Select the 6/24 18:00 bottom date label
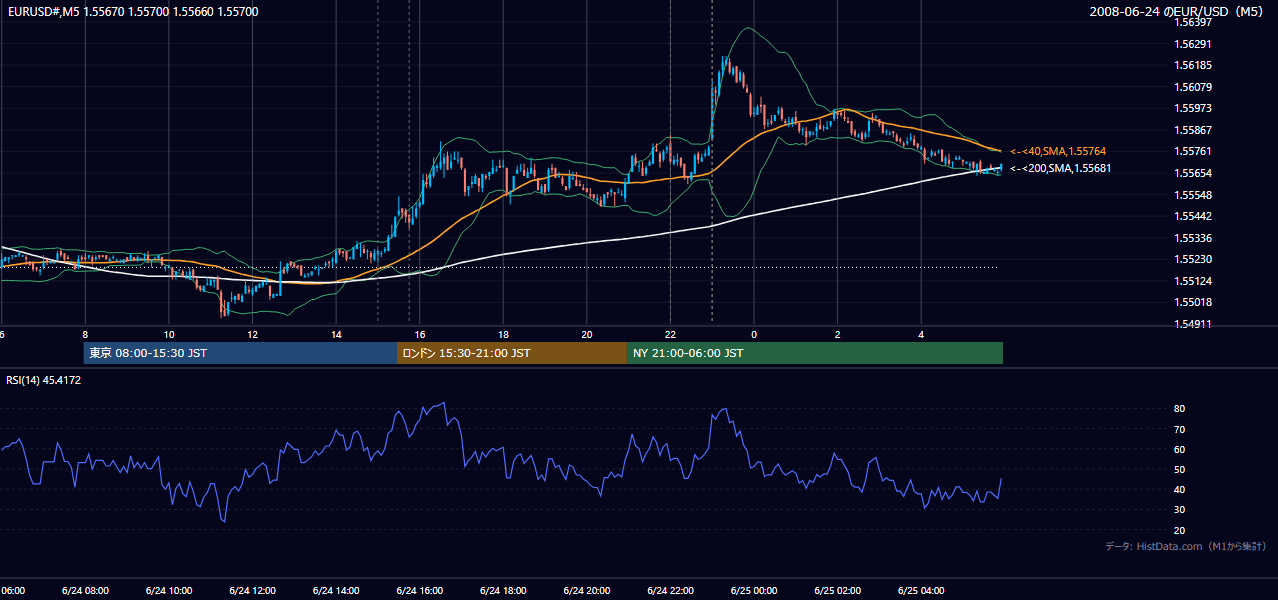 pos(503,591)
